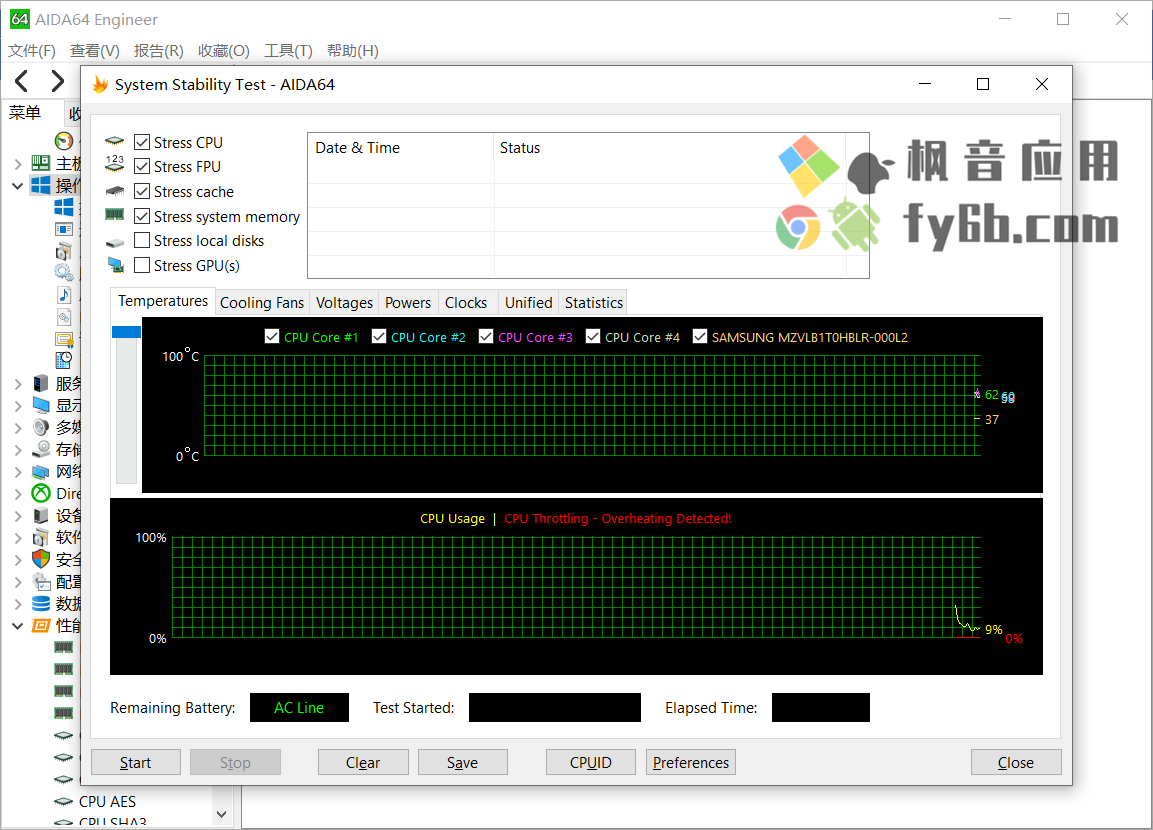This screenshot has width=1153, height=830.
Task: Click the storage drive icon next to 存储
Action: (x=40, y=449)
